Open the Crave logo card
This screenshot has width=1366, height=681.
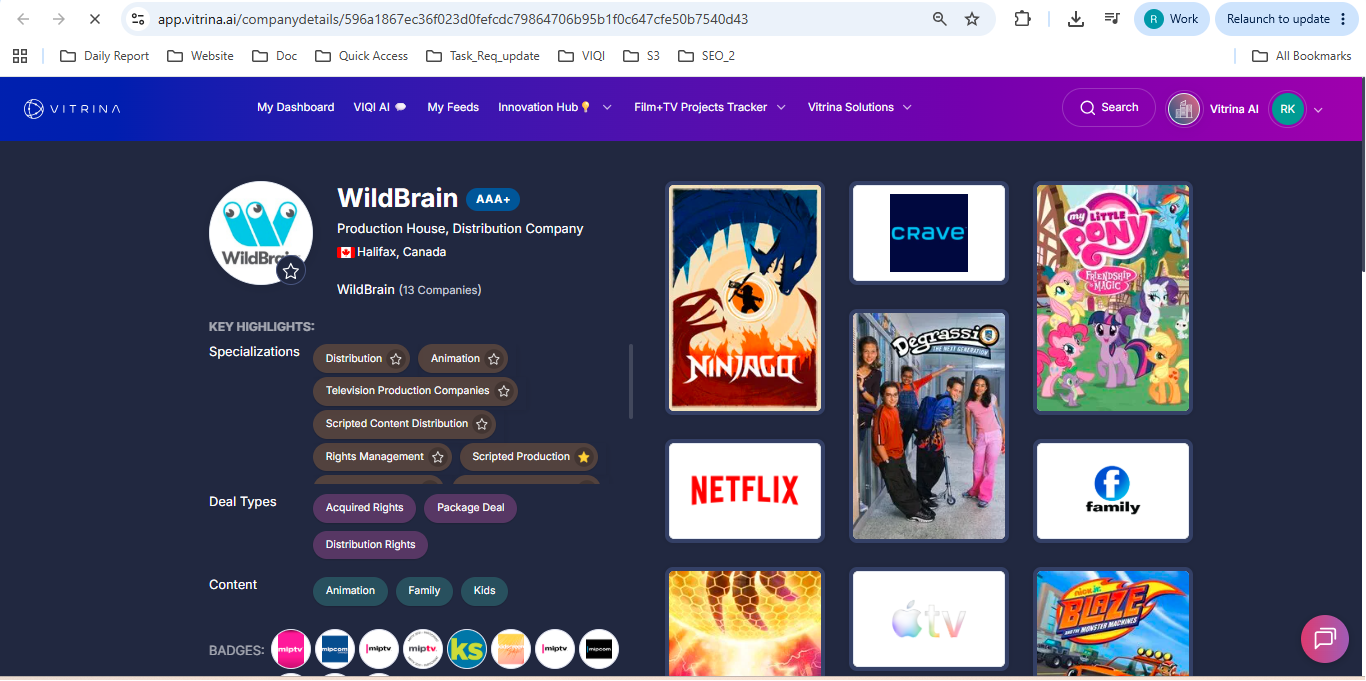coord(929,233)
